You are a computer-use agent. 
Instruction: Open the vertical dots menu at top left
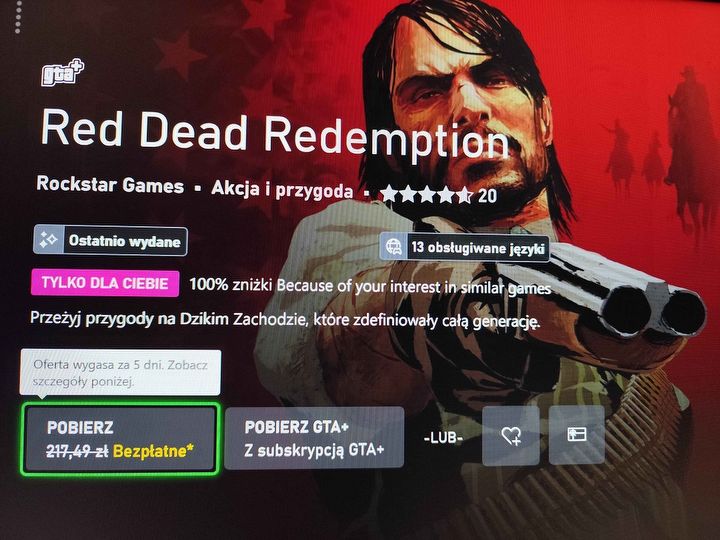tap(18, 17)
